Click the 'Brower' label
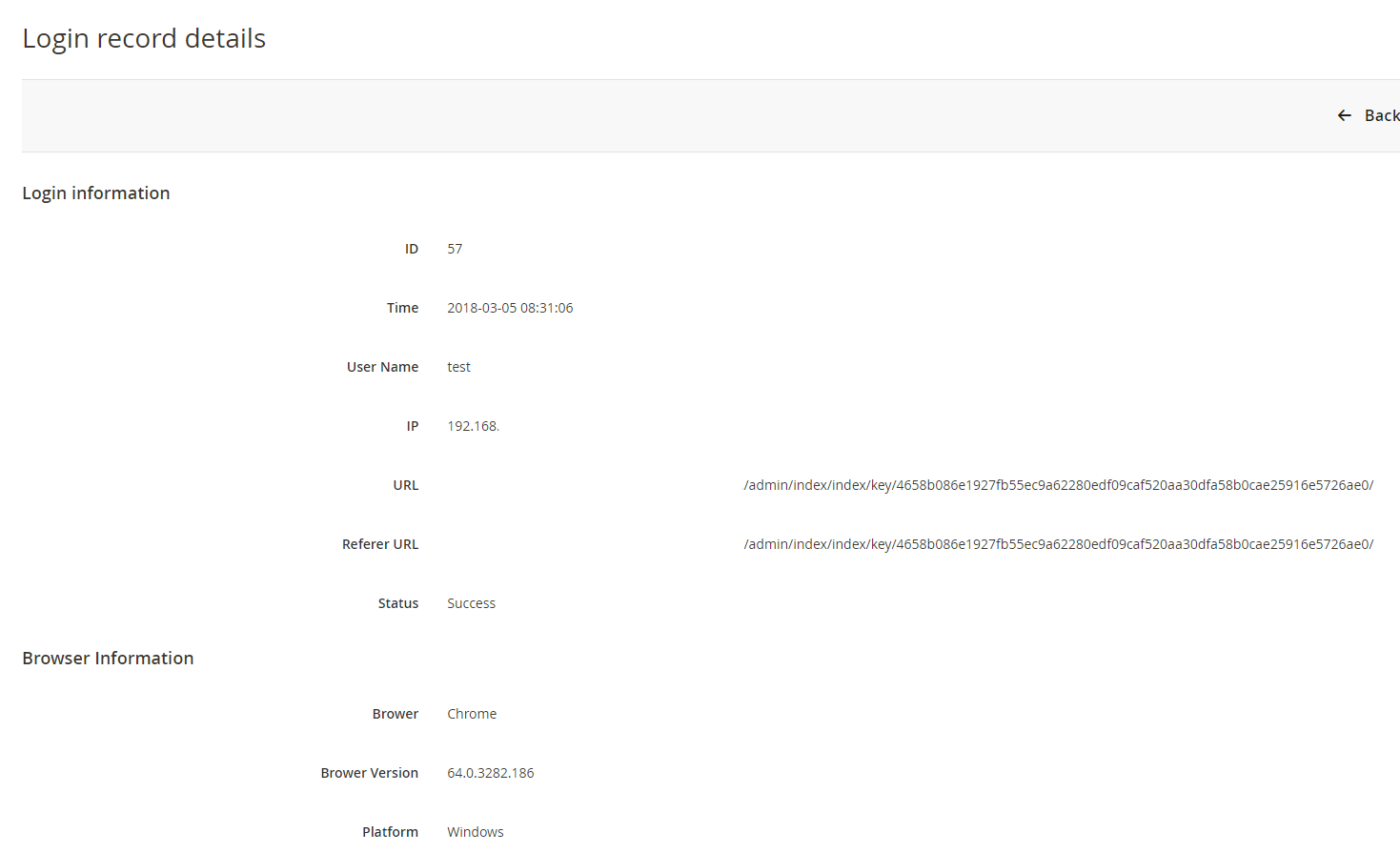Image resolution: width=1400 pixels, height=853 pixels. click(x=396, y=714)
